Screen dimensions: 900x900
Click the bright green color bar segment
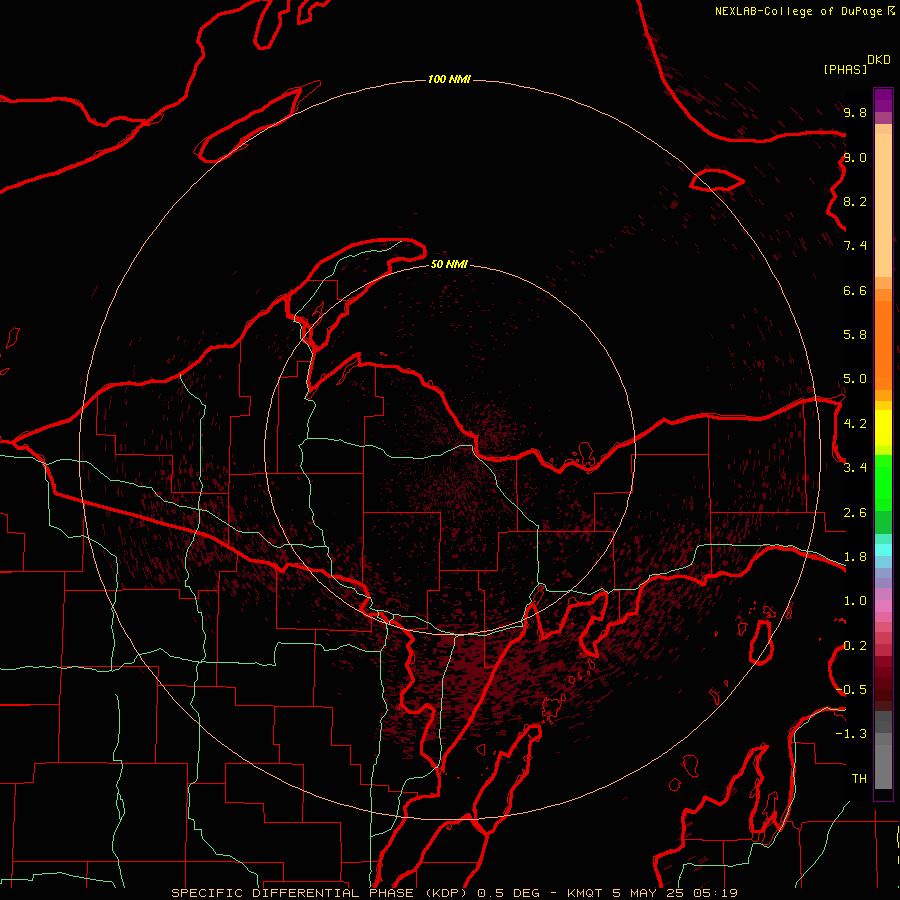[883, 483]
